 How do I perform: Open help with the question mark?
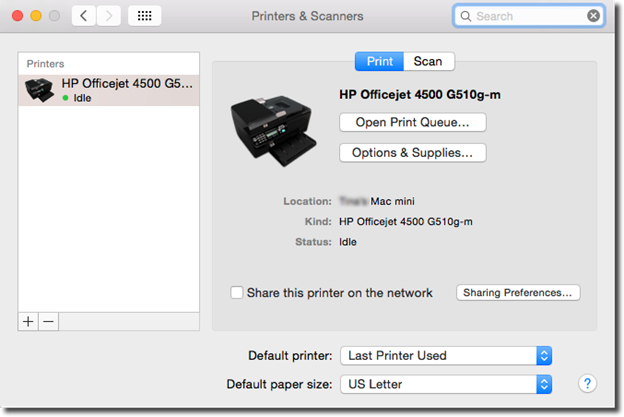[587, 384]
